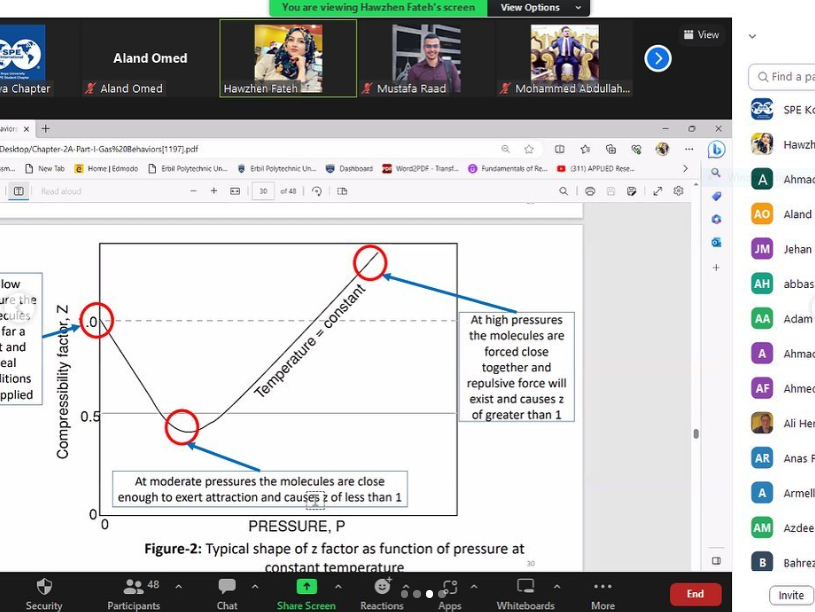Rotate the PDF page
The height and width of the screenshot is (612, 815).
[x=317, y=191]
